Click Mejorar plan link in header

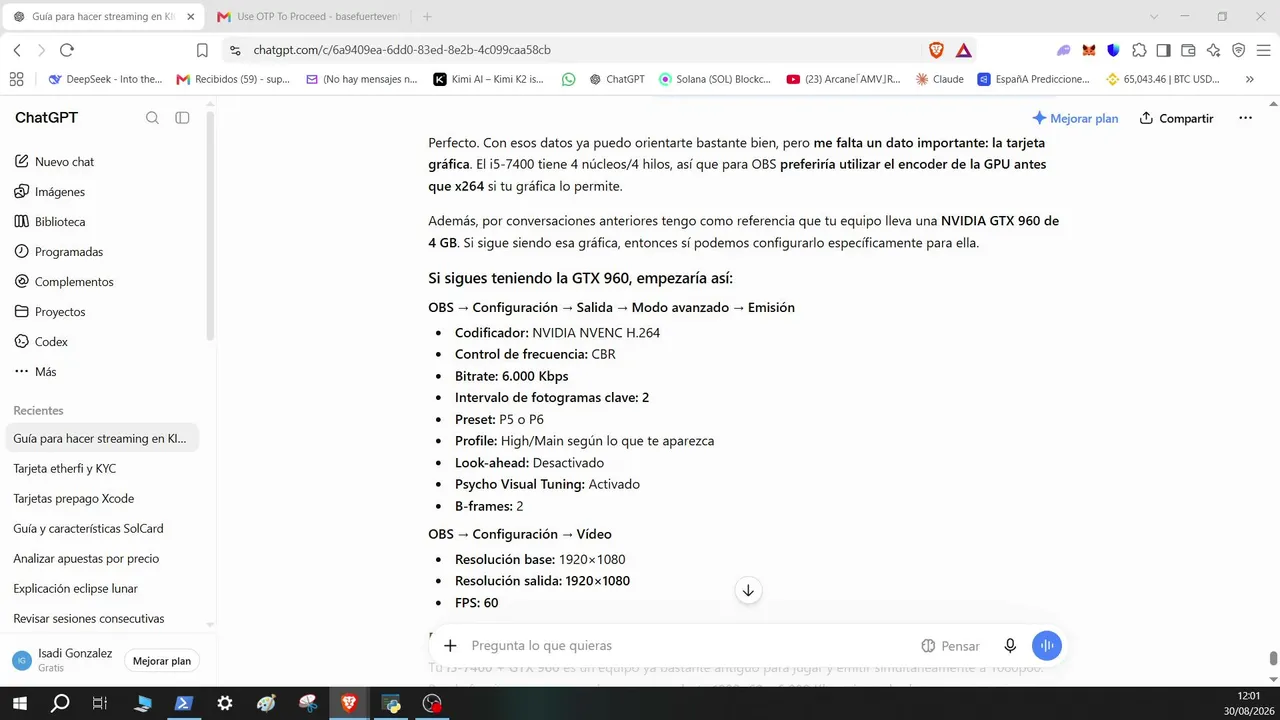click(x=1075, y=118)
